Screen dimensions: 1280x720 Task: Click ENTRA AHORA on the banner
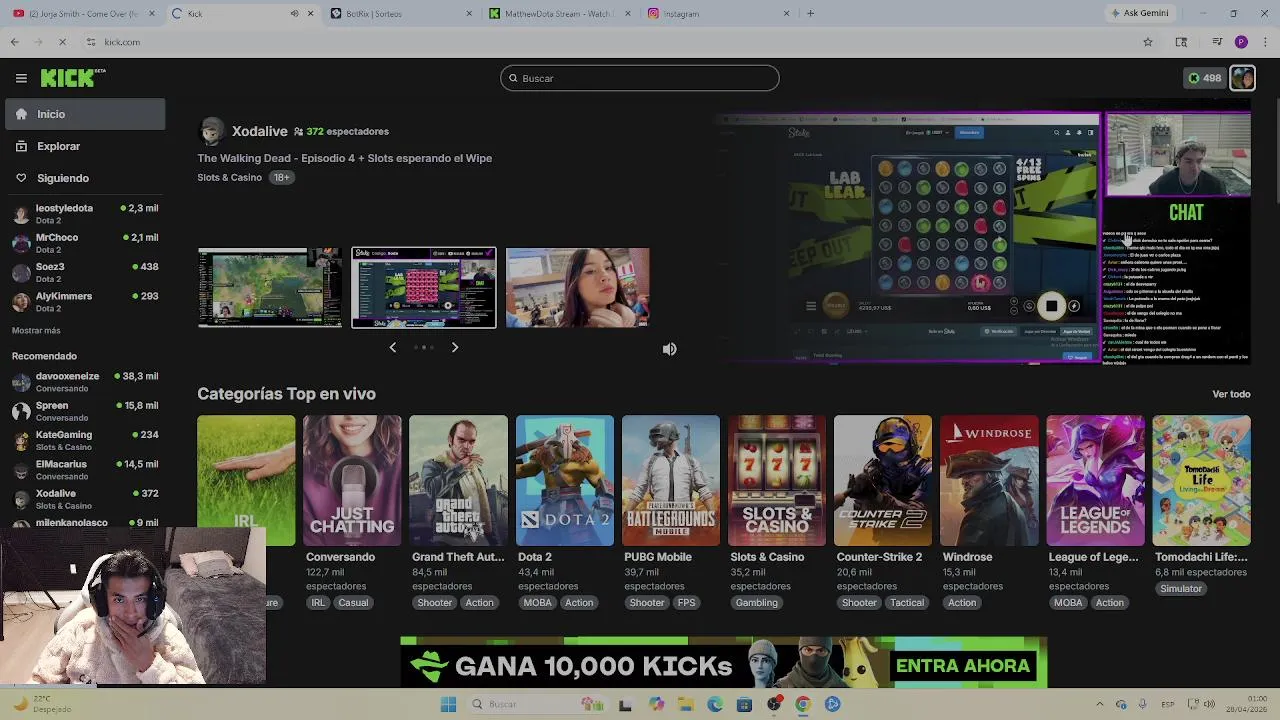(x=962, y=666)
